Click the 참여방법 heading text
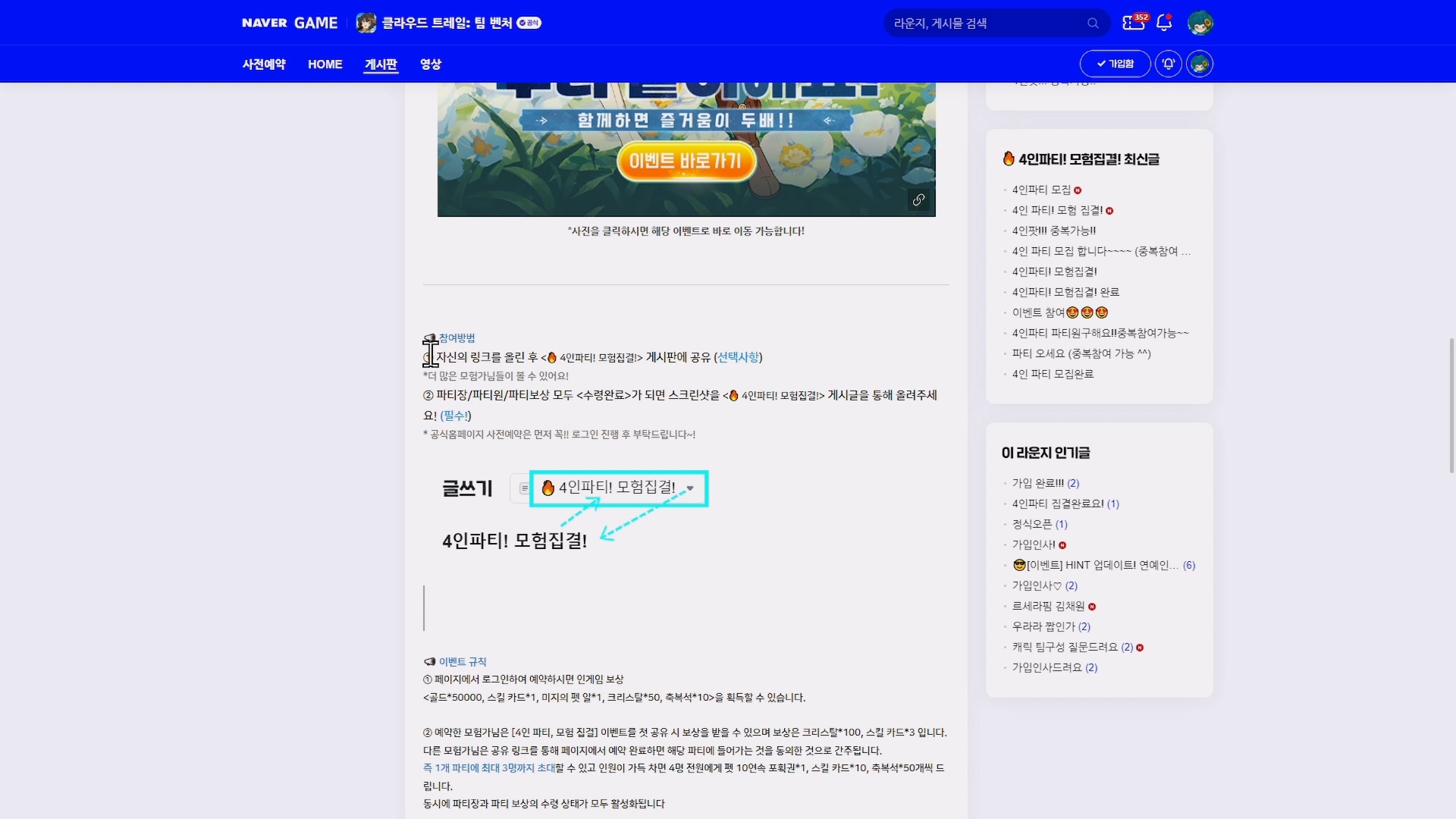Viewport: 1456px width, 819px height. pos(457,338)
